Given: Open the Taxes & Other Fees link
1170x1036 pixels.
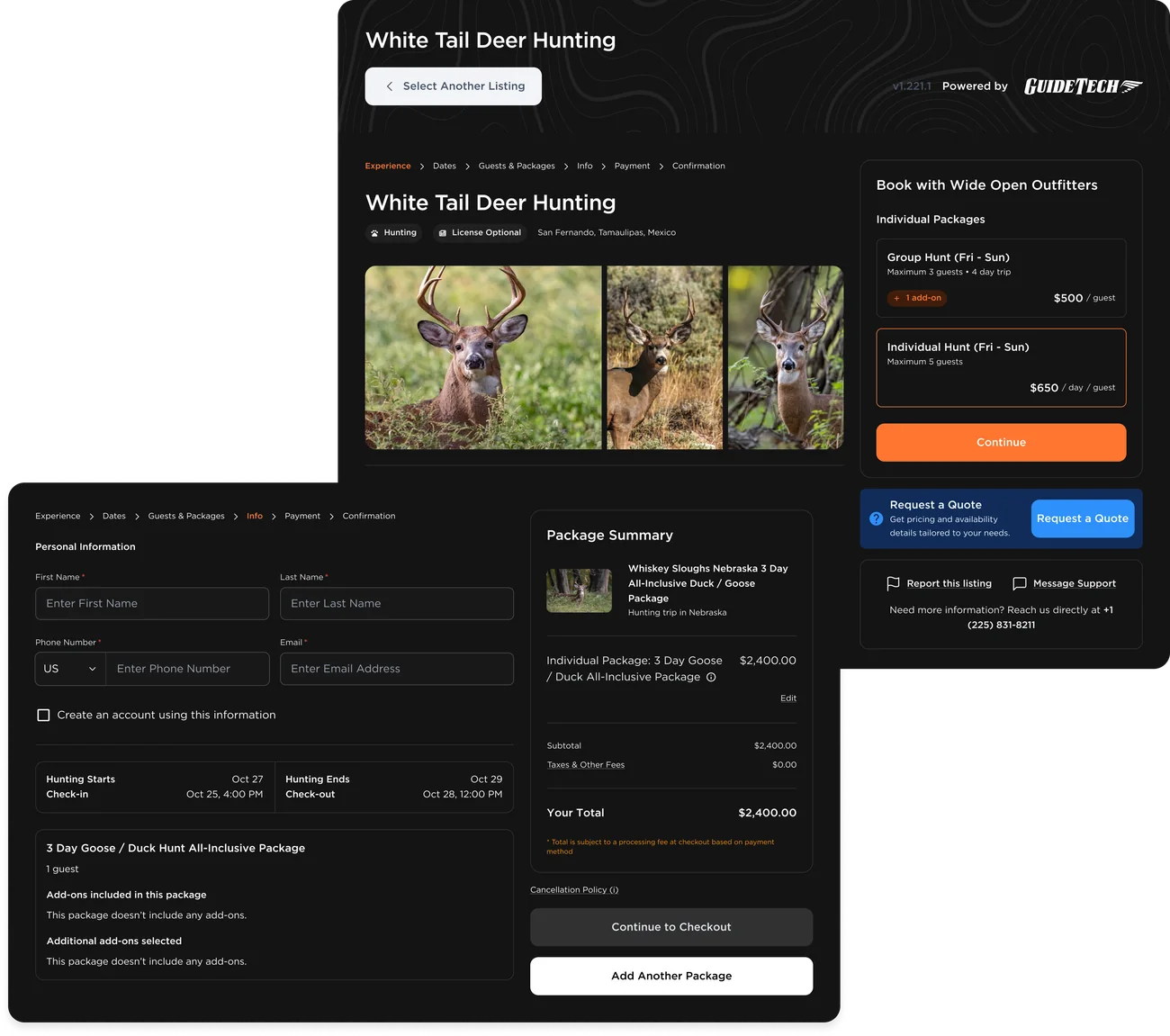Looking at the screenshot, I should click(x=586, y=765).
